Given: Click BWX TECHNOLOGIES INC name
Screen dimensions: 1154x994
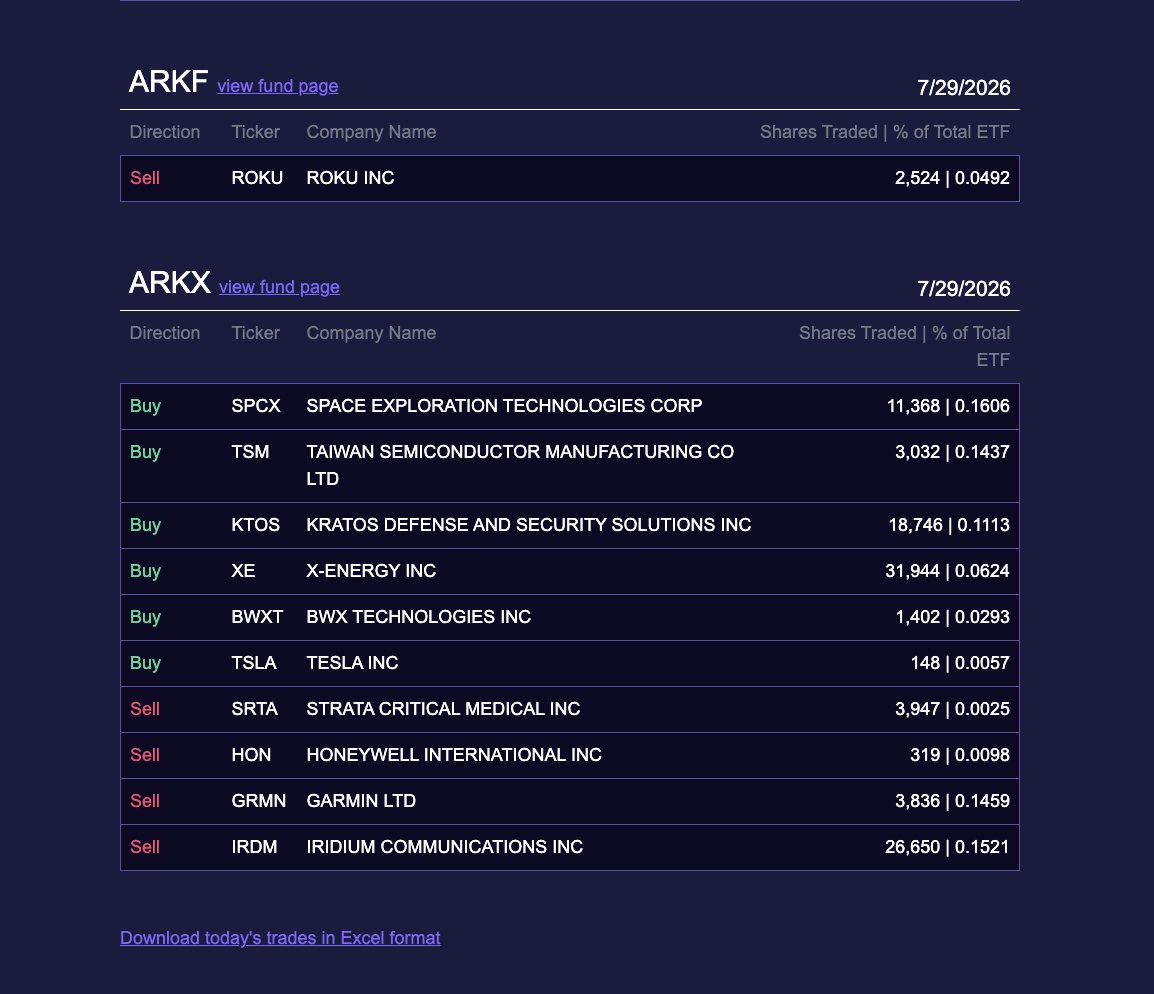Looking at the screenshot, I should (x=419, y=617).
